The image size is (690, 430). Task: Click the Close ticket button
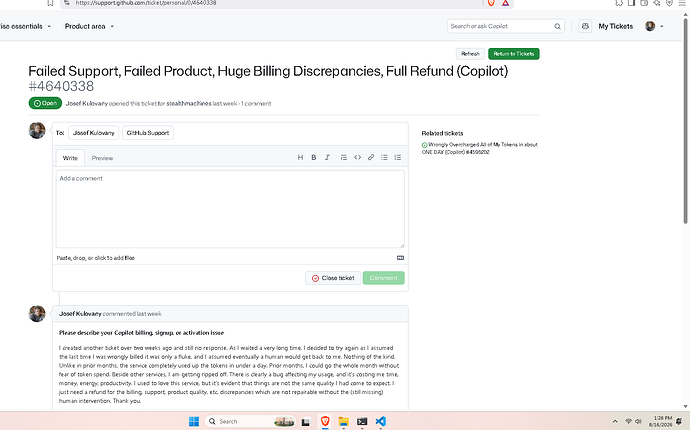click(x=333, y=278)
